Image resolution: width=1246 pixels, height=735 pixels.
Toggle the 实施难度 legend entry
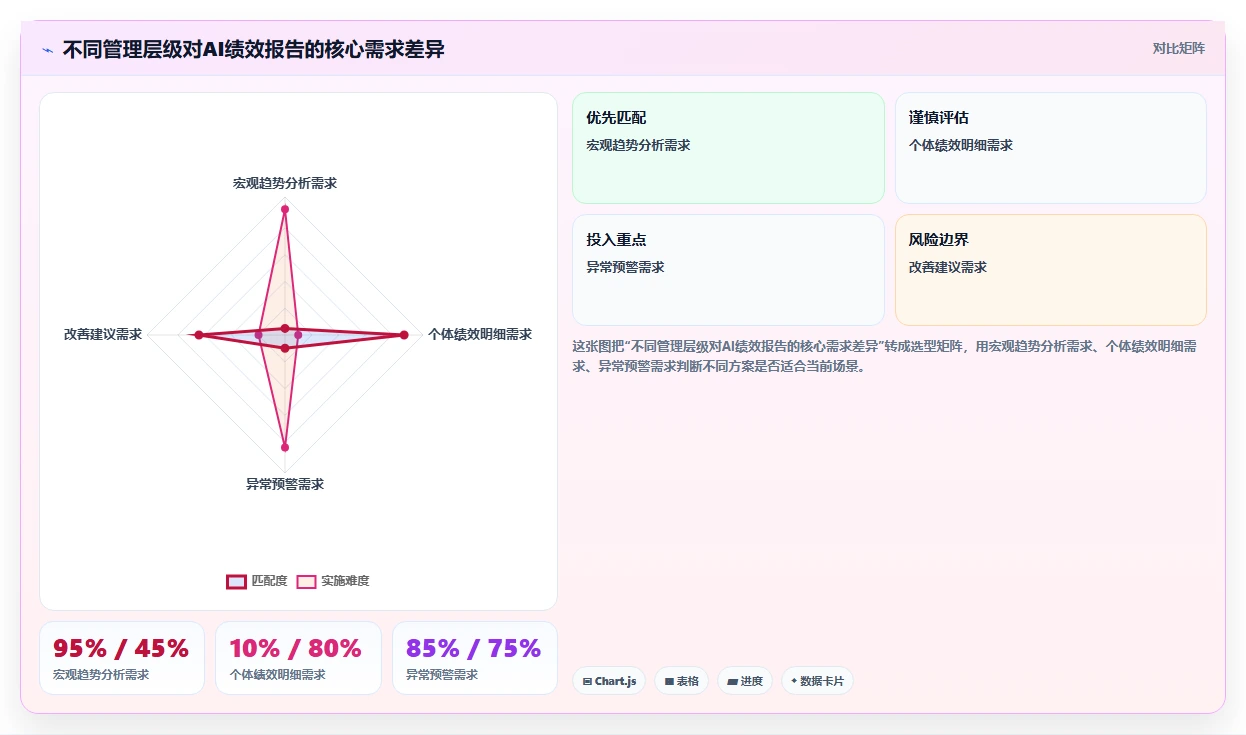333,581
